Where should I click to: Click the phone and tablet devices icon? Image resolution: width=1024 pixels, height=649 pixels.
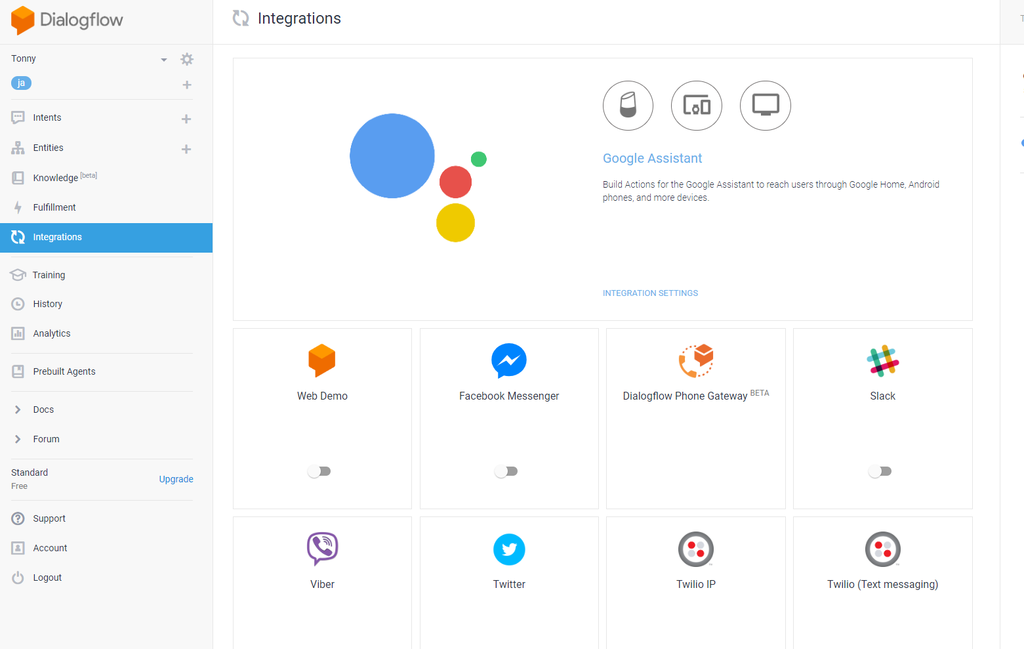697,106
